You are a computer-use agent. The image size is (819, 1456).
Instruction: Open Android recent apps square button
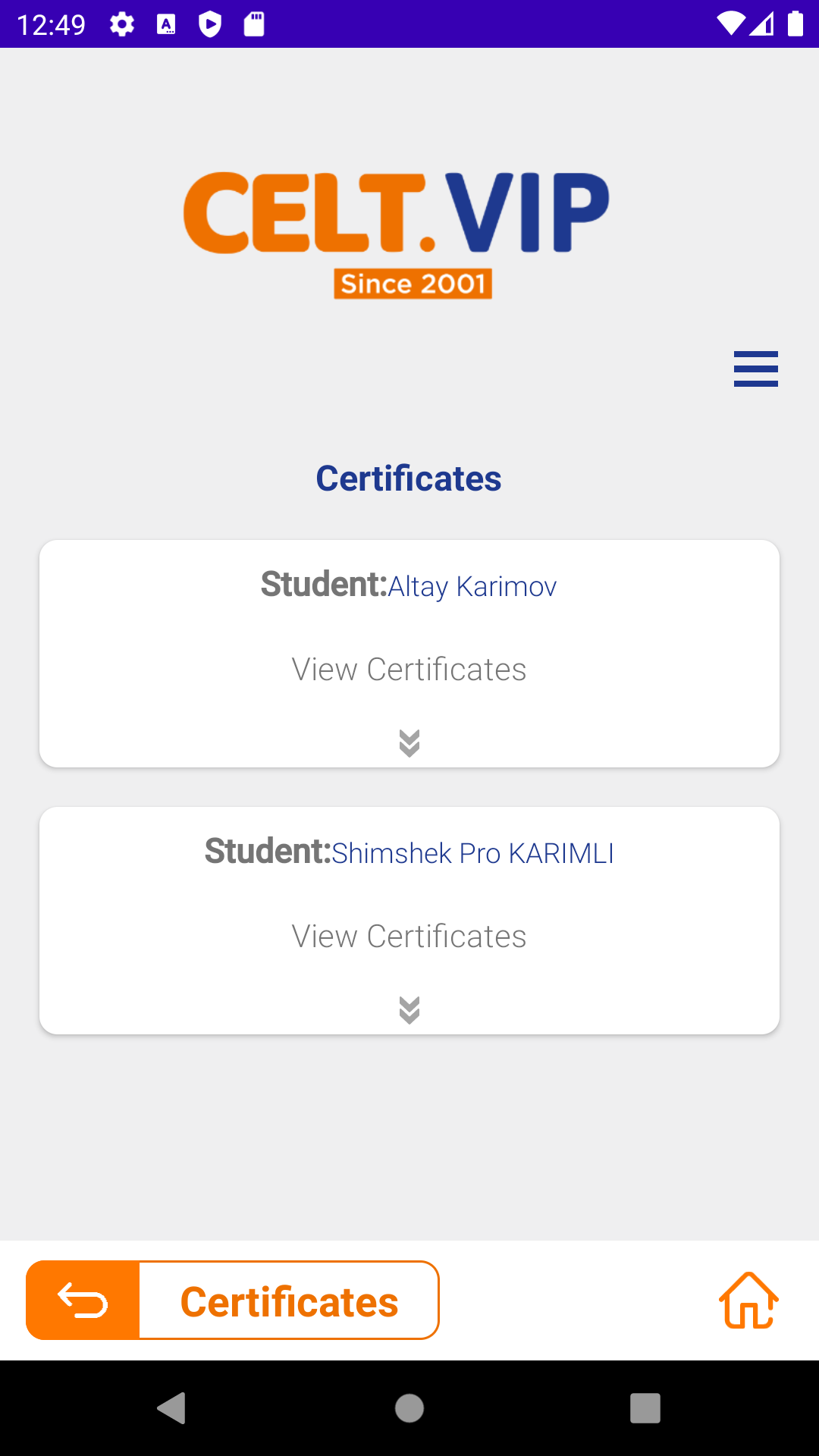pyautogui.click(x=645, y=1408)
